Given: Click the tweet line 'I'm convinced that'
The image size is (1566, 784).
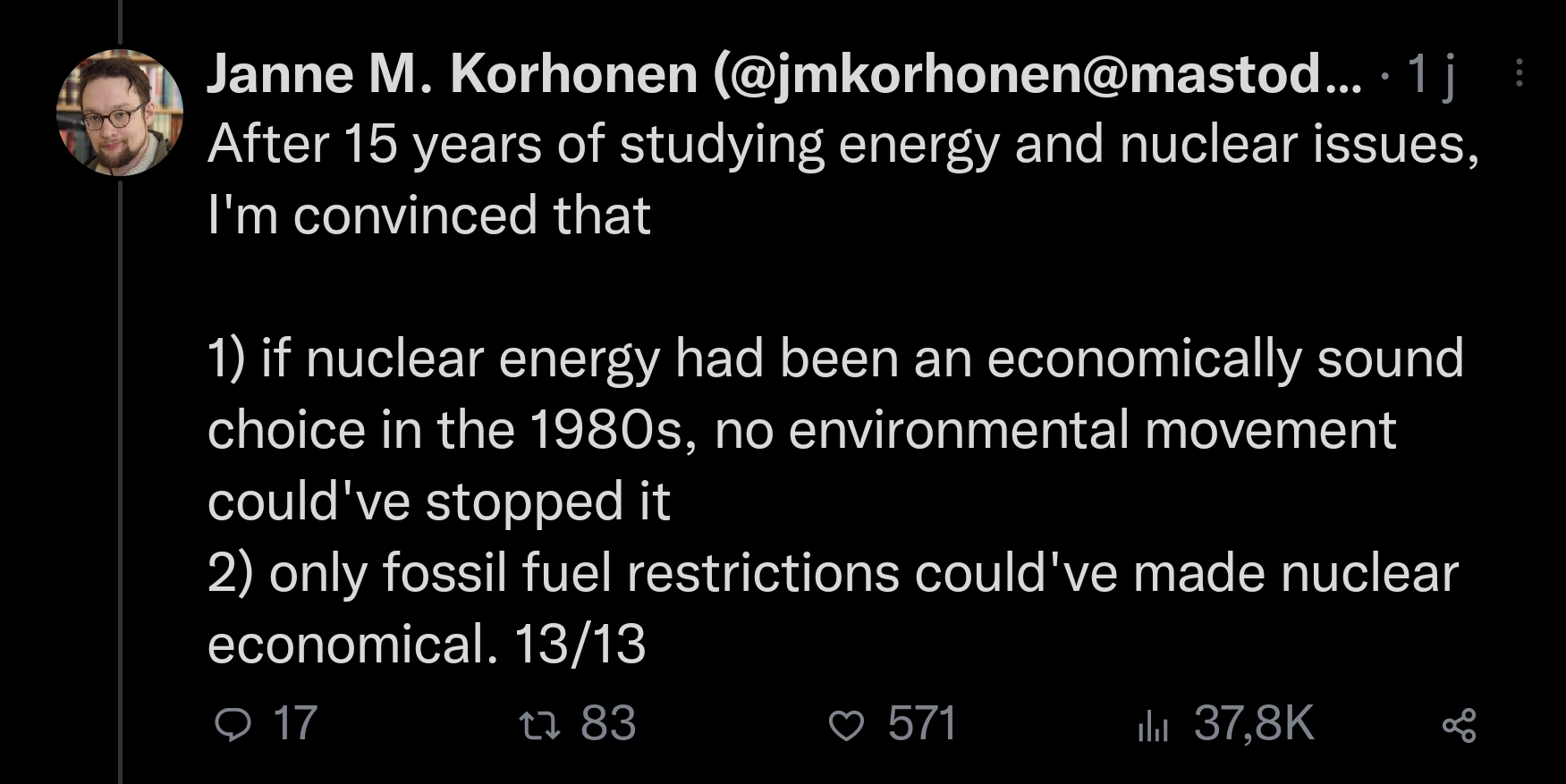Looking at the screenshot, I should tap(428, 215).
